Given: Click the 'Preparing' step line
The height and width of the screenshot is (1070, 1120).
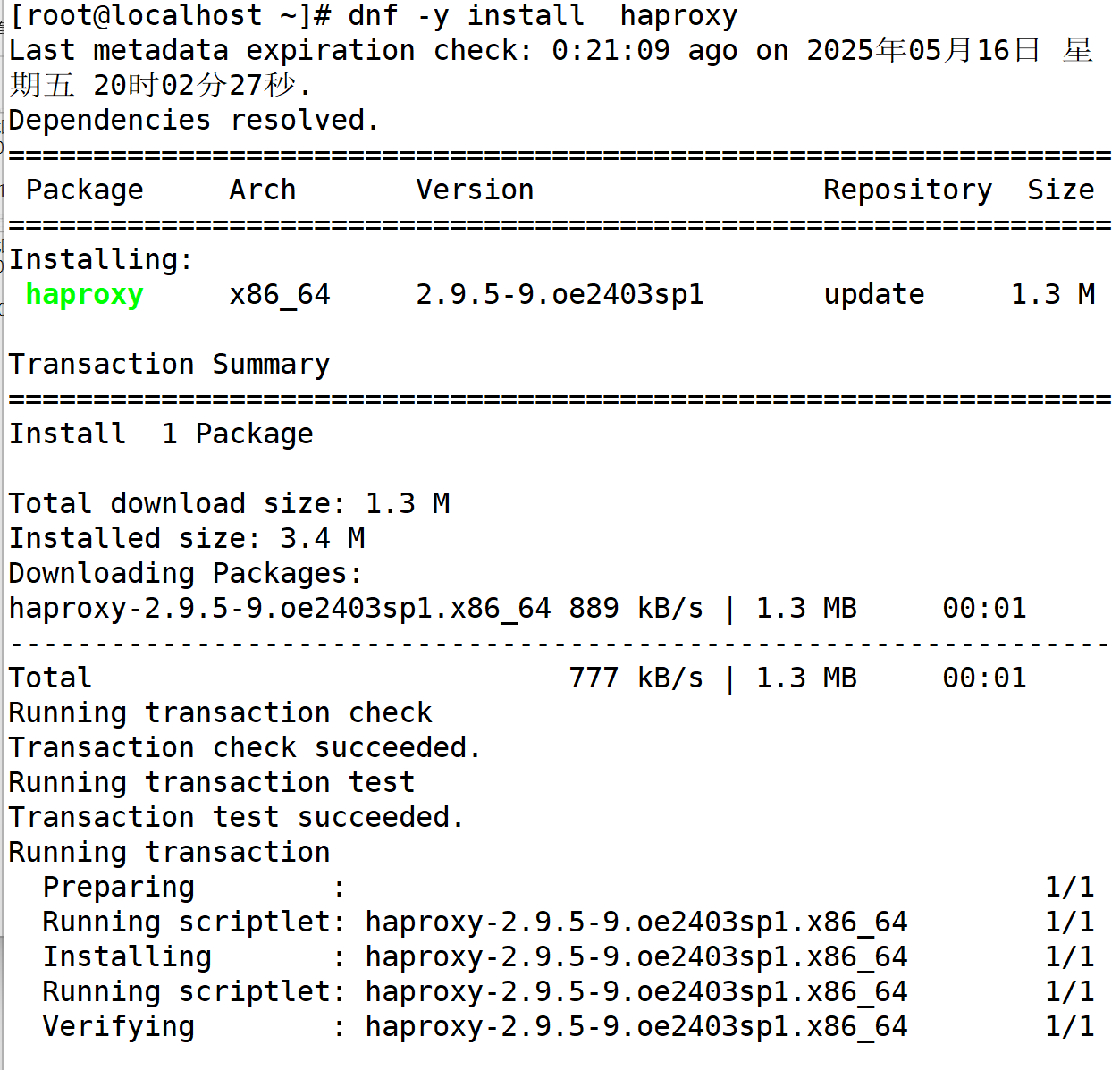Looking at the screenshot, I should [568, 888].
